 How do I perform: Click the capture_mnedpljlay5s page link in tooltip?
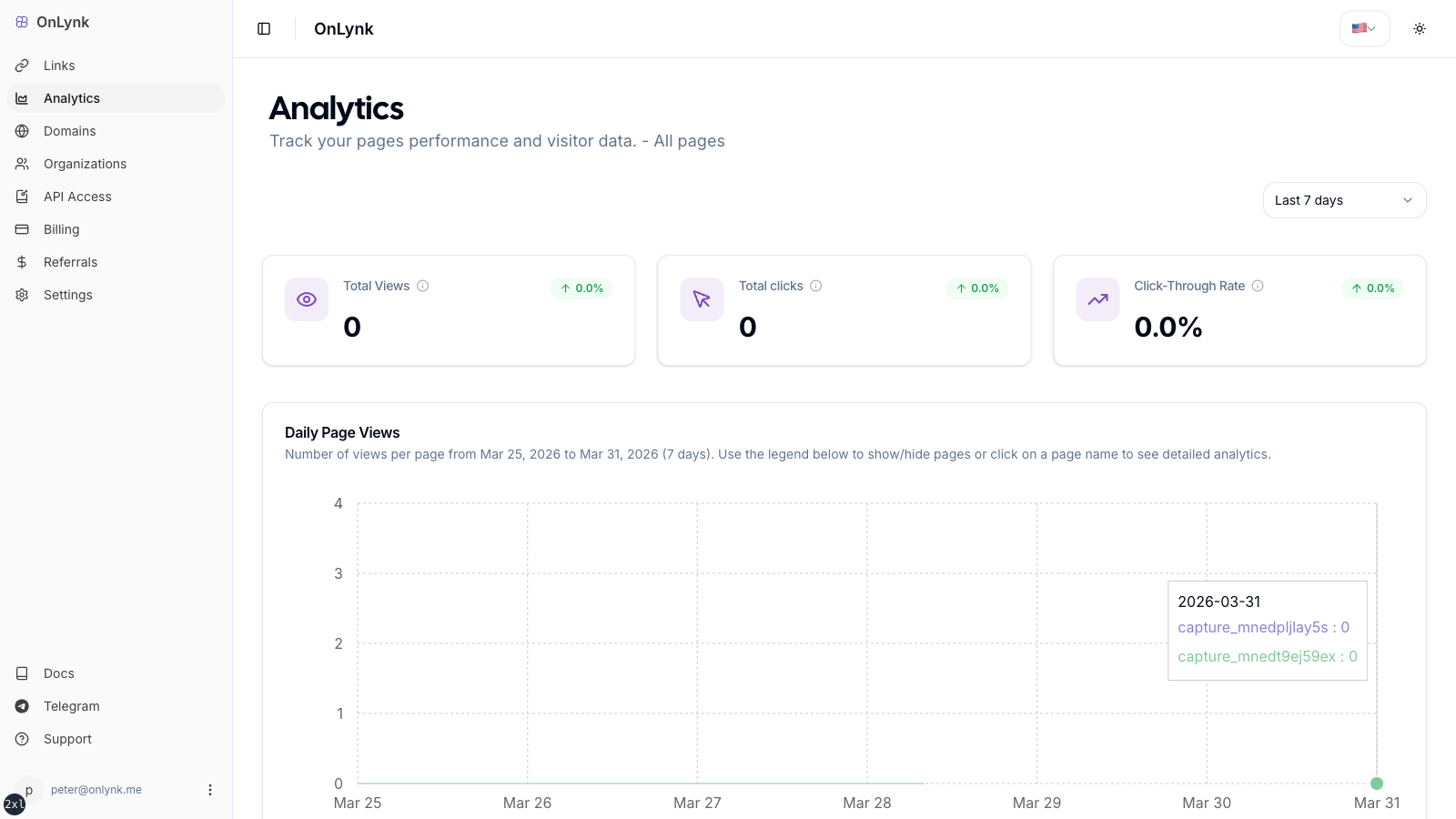click(x=1256, y=627)
